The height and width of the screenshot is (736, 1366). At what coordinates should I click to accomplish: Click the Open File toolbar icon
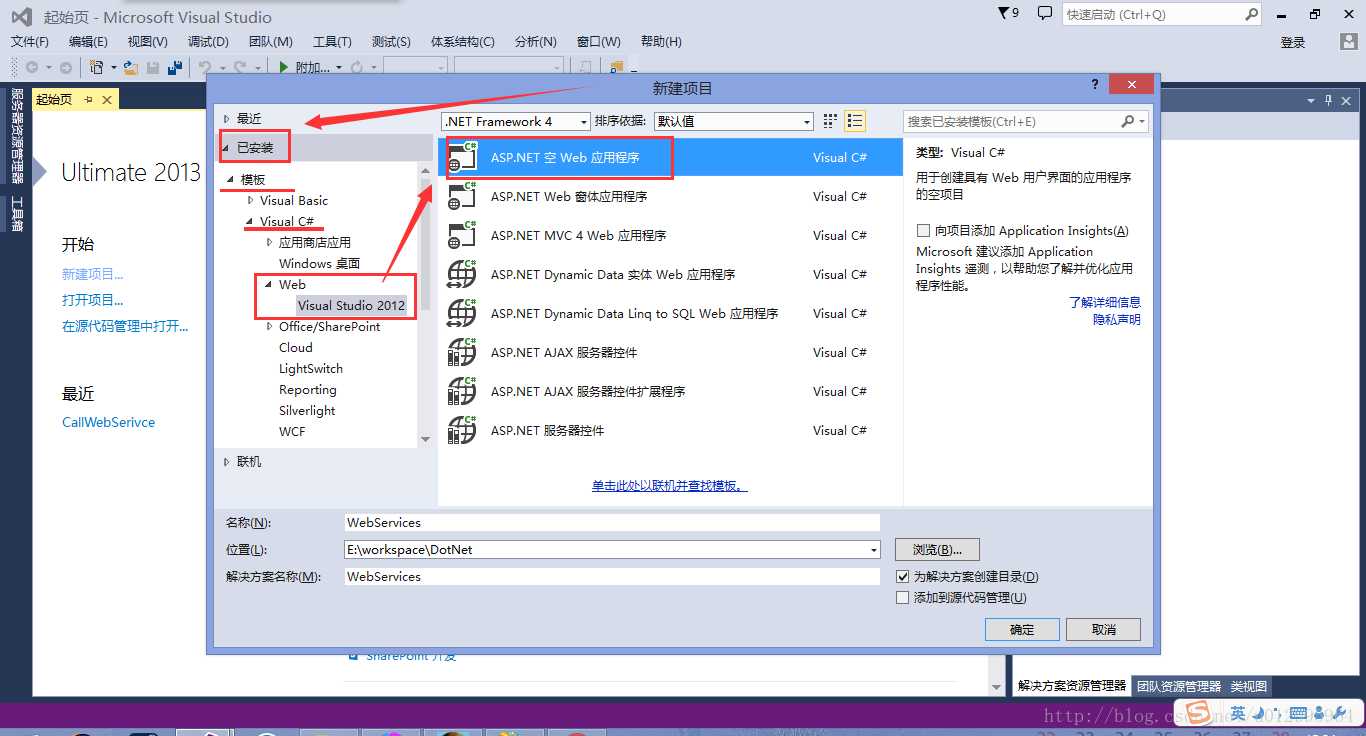[x=130, y=67]
